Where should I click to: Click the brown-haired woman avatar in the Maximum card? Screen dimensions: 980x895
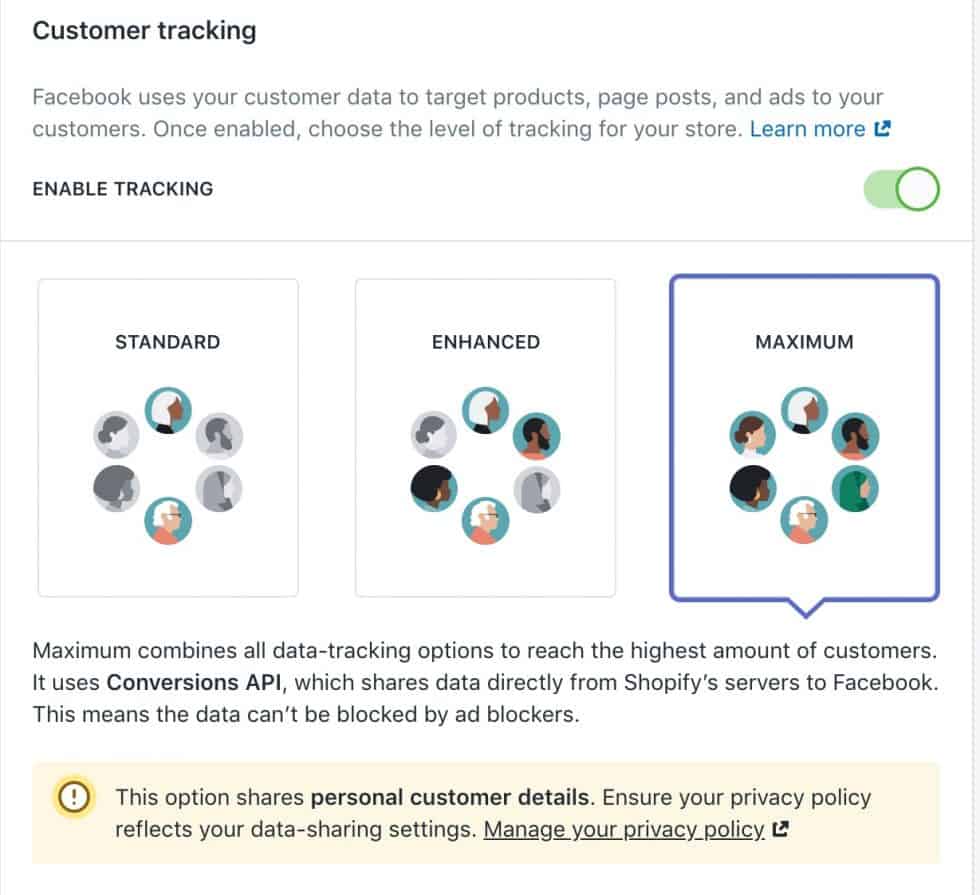(x=752, y=434)
